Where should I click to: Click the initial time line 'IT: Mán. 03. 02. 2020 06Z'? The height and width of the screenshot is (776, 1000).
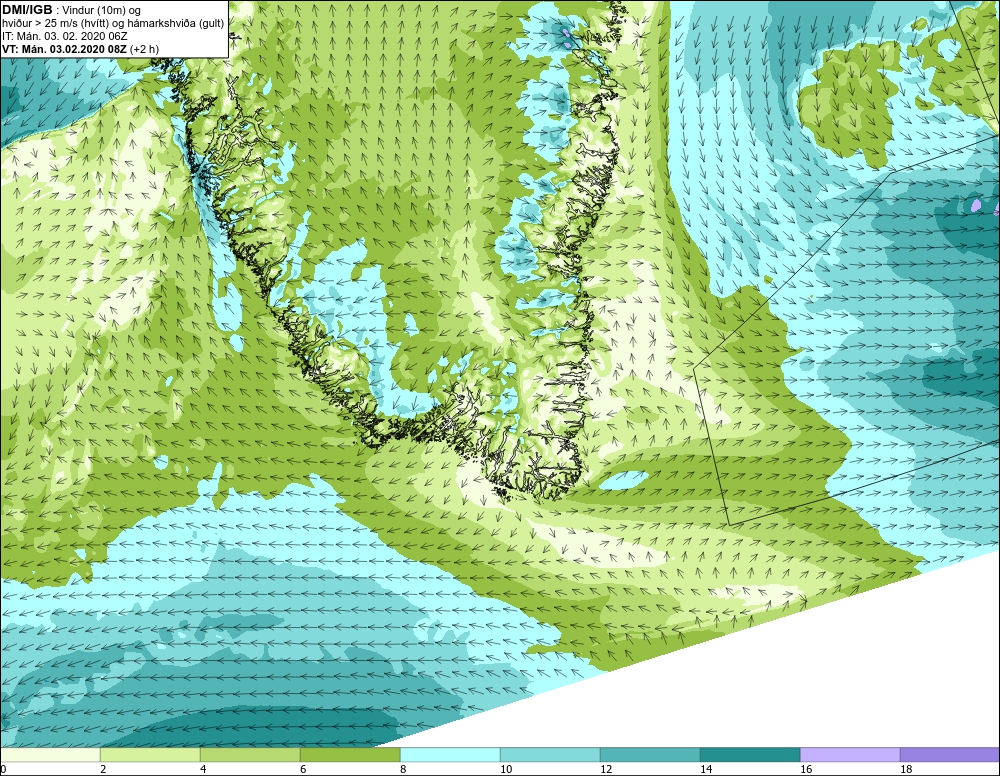(x=65, y=36)
